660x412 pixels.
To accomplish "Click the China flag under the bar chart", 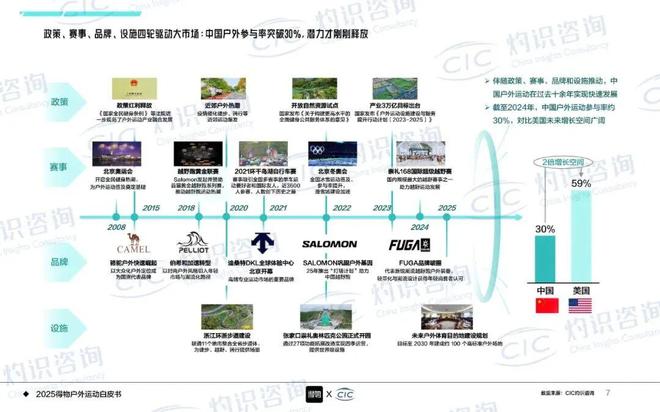I will [547, 306].
